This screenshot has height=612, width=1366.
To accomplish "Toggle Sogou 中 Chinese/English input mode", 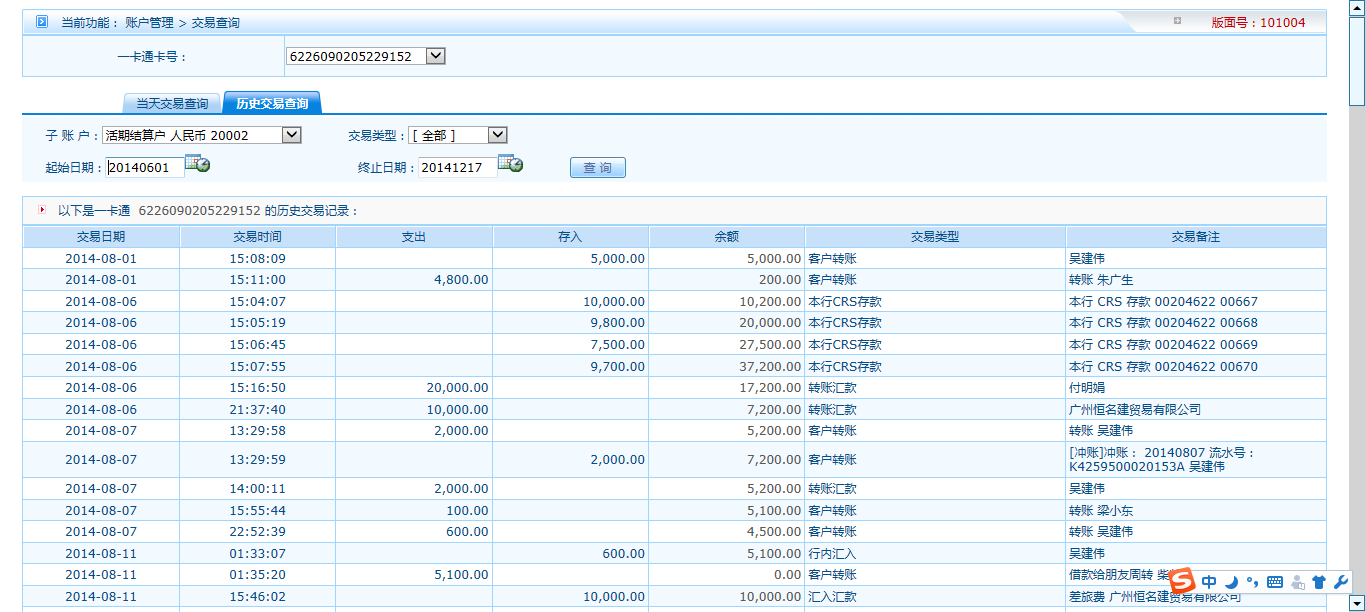I will coord(1210,582).
